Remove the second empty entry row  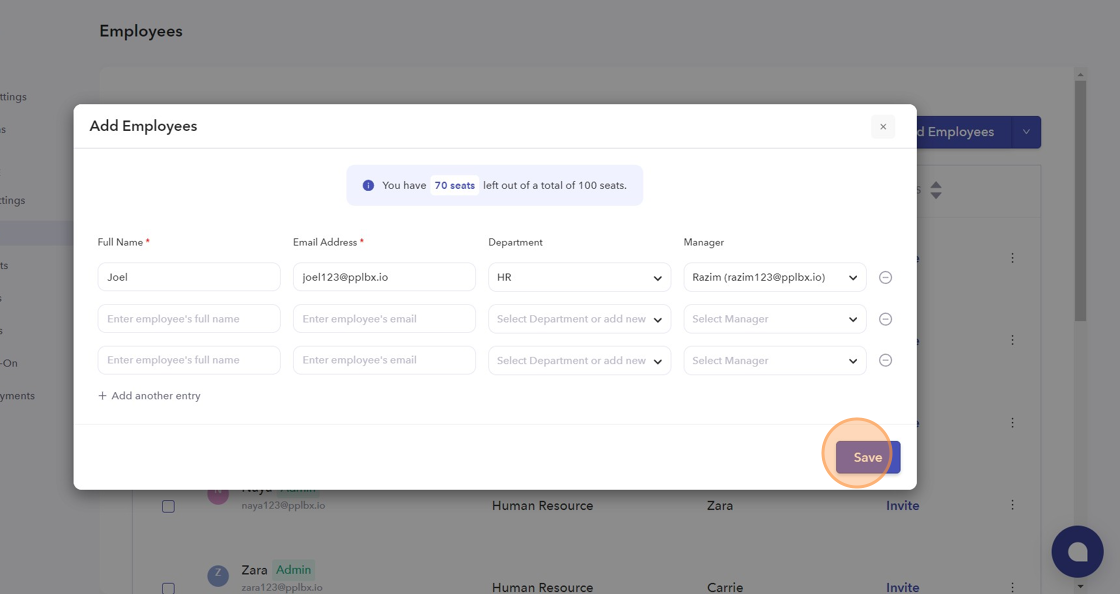pyautogui.click(x=885, y=319)
